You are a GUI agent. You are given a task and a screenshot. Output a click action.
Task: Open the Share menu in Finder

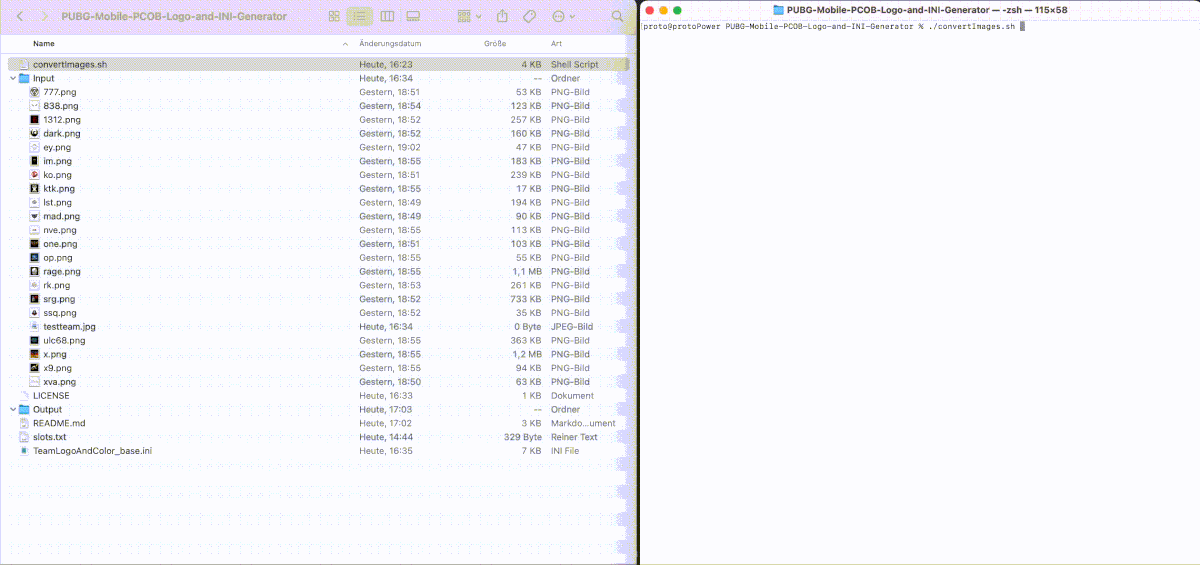pyautogui.click(x=502, y=17)
